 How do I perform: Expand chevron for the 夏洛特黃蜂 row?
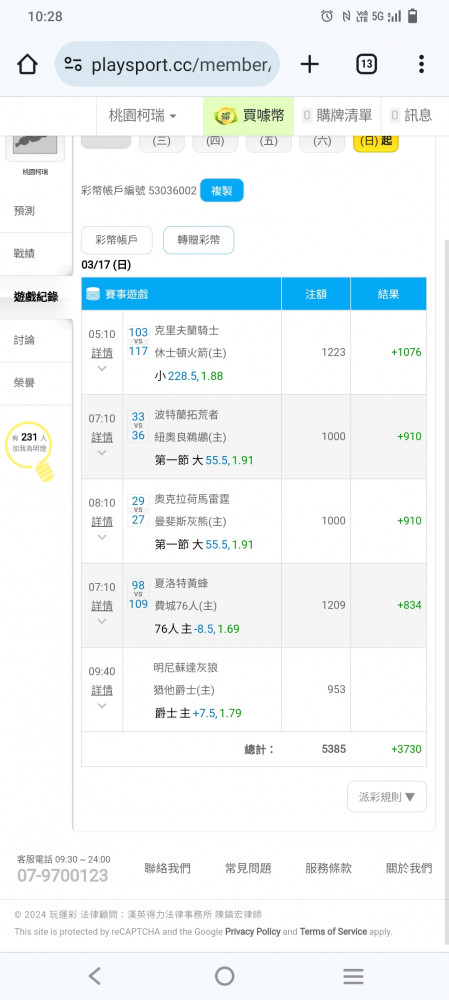102,621
